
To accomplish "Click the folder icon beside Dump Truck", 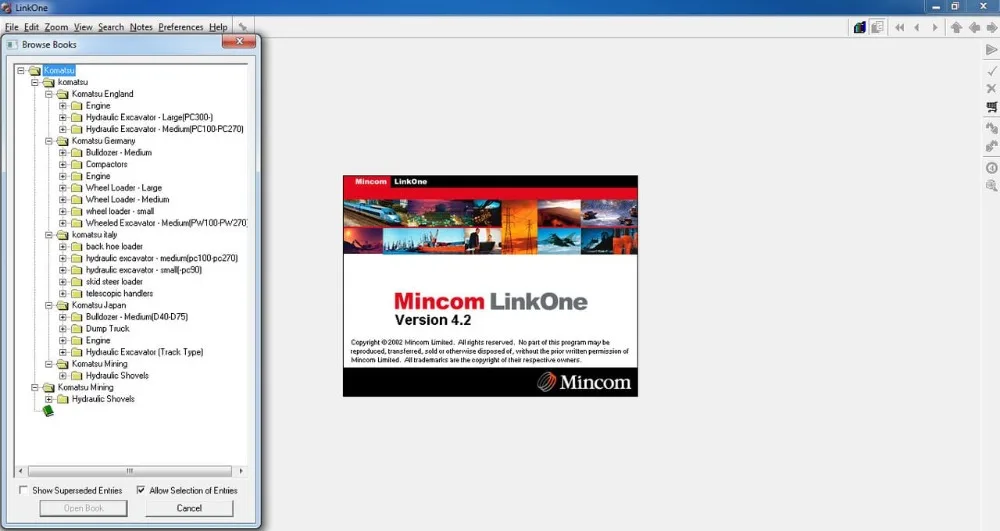I will click(x=77, y=329).
